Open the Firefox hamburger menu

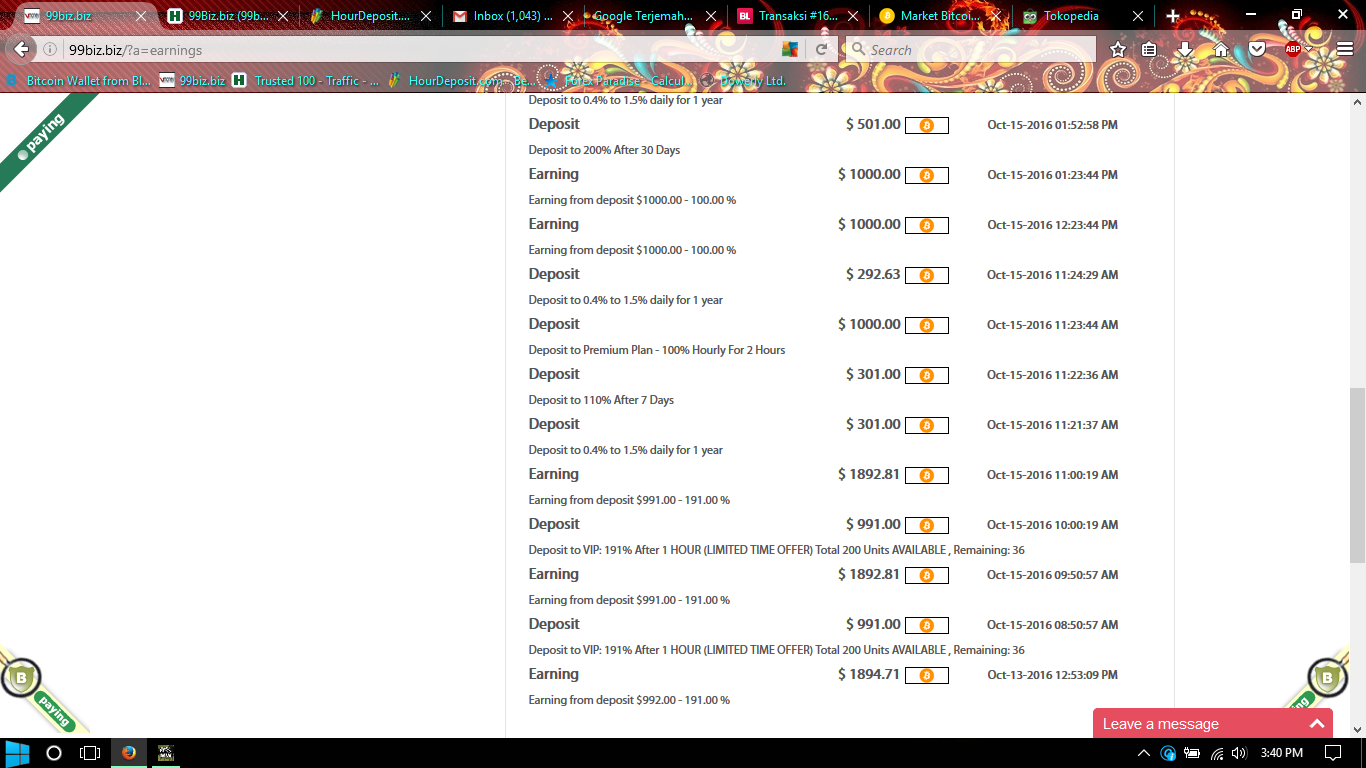point(1345,49)
